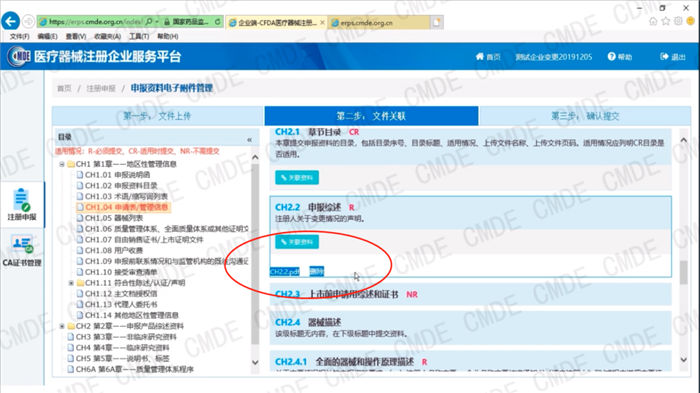The image size is (700, 393).
Task: Click the right content pane scrollbar thumb
Action: (683, 272)
